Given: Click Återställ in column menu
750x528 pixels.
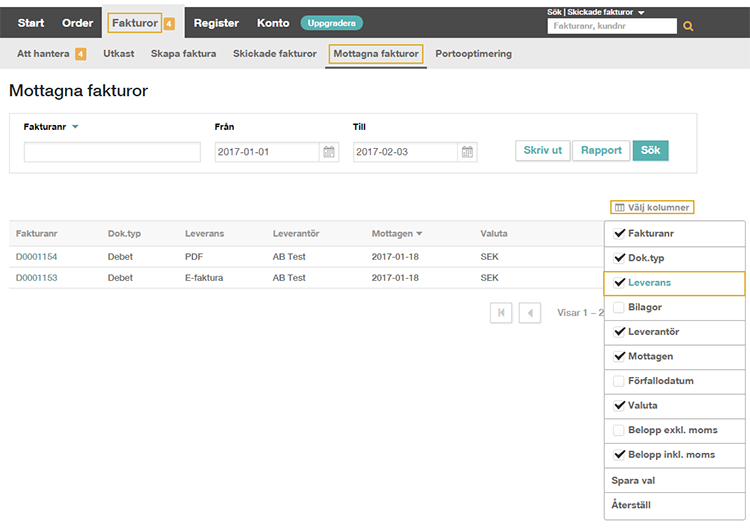Looking at the screenshot, I should [x=631, y=505].
